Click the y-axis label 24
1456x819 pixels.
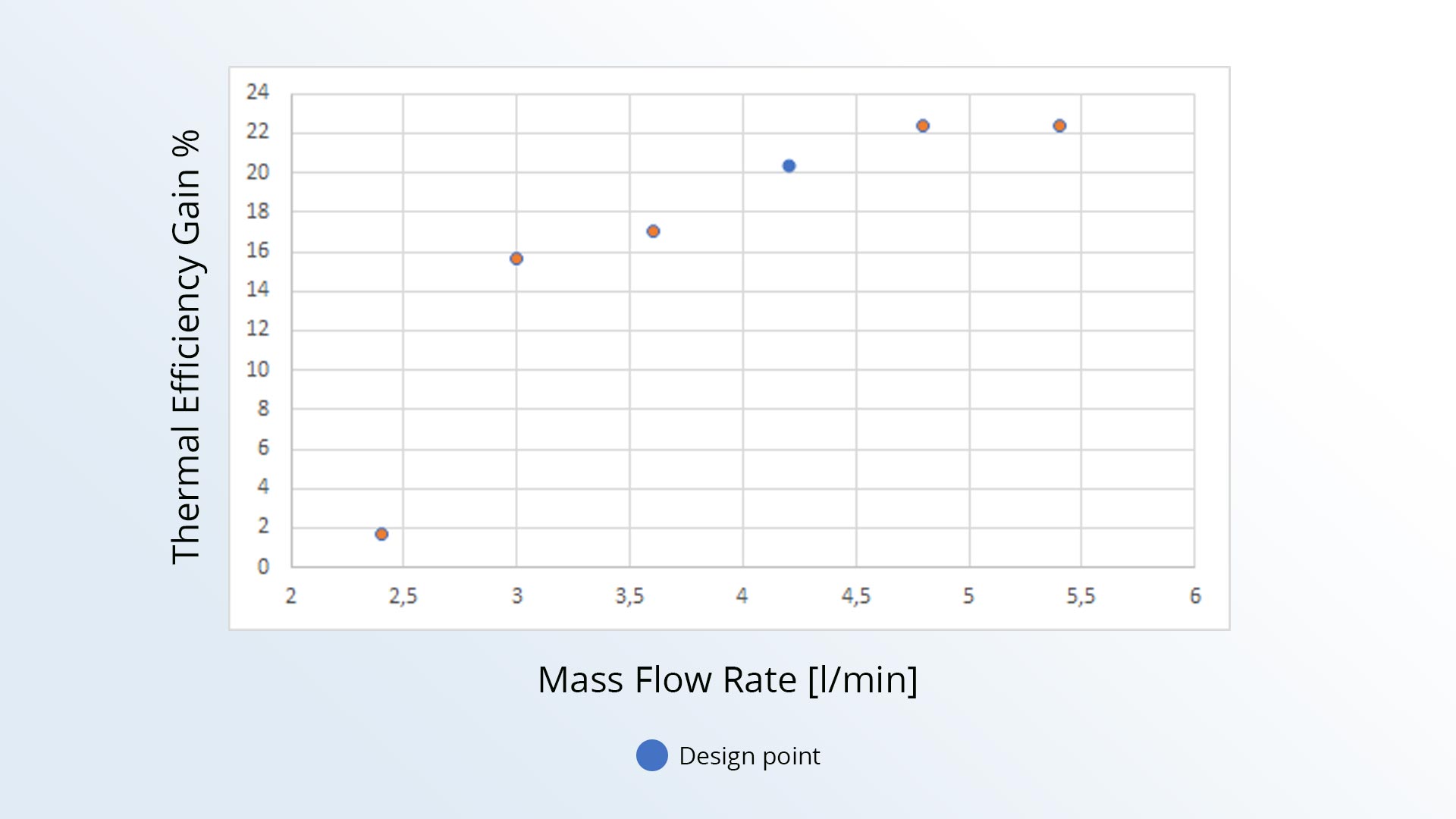coord(258,92)
